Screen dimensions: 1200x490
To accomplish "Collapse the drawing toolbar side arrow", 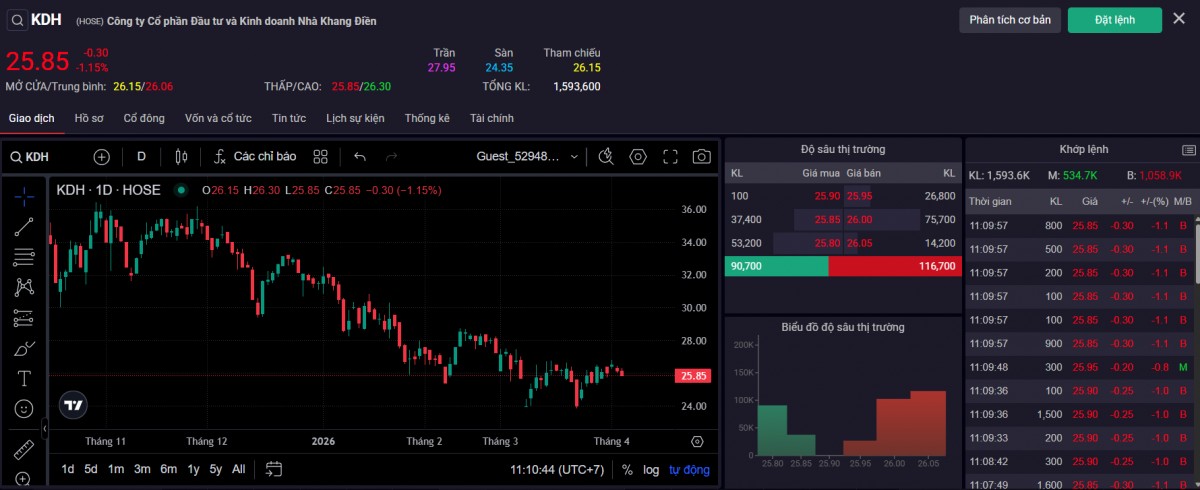I will point(44,428).
